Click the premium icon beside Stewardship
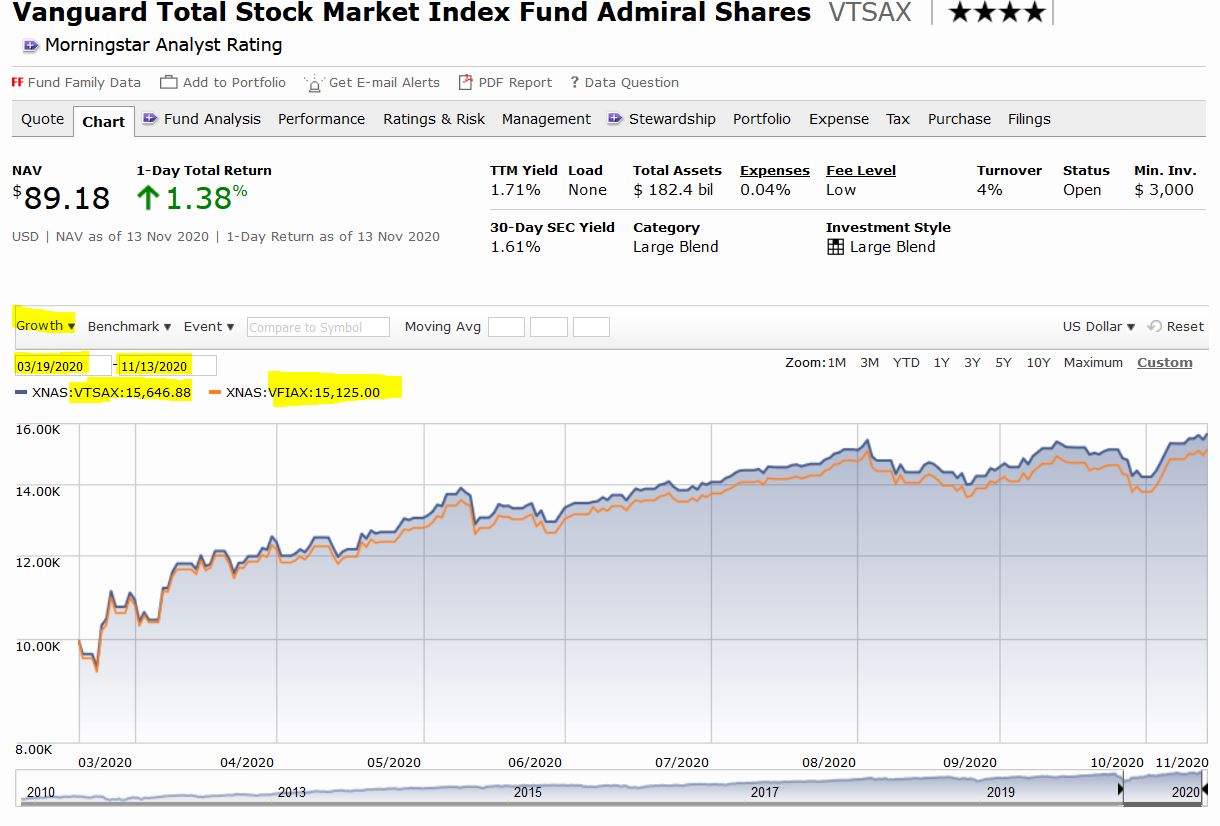Screen dimensions: 1220x826 pos(615,118)
